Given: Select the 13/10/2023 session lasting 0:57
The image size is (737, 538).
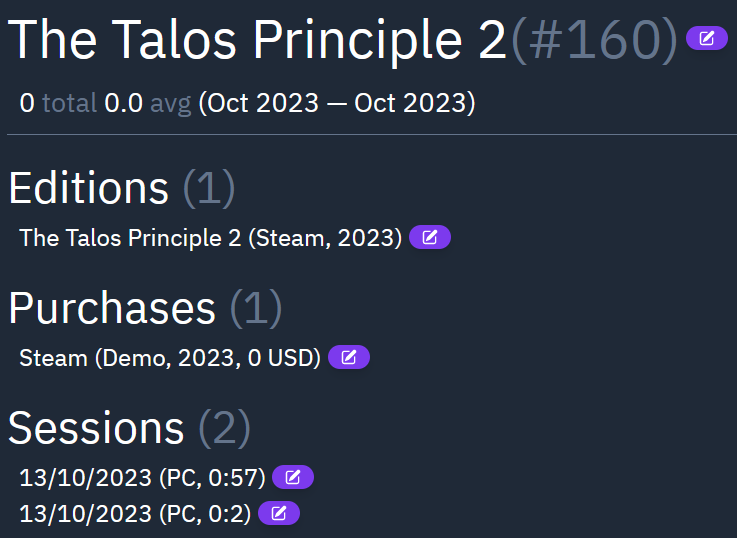Looking at the screenshot, I should click(x=142, y=478).
